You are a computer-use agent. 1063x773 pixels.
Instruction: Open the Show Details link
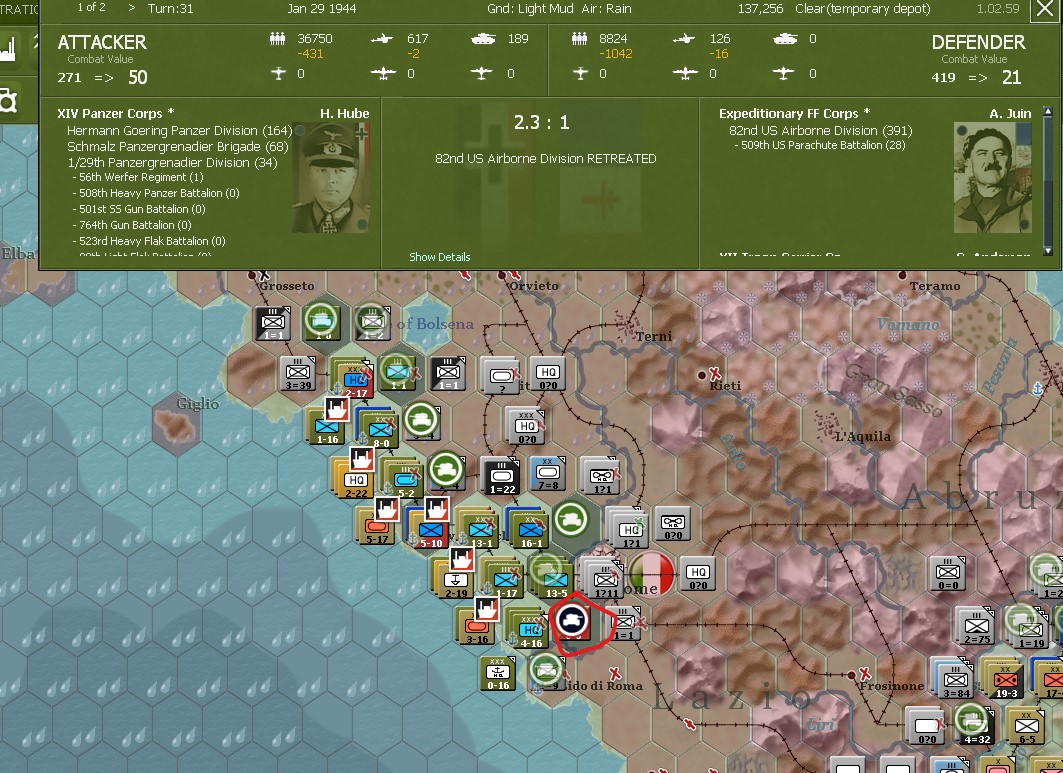pyautogui.click(x=439, y=257)
